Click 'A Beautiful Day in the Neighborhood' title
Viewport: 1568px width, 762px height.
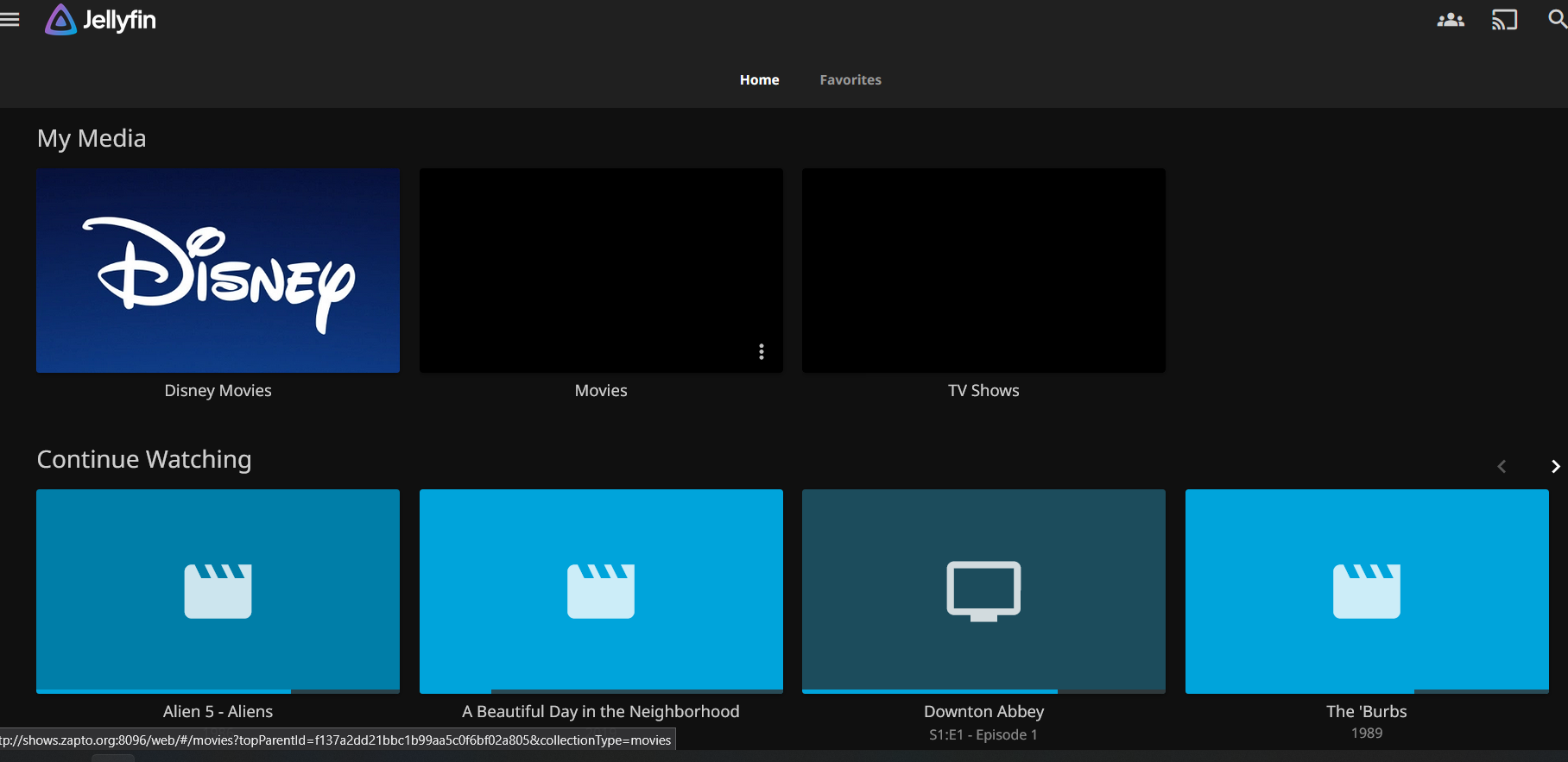[601, 712]
